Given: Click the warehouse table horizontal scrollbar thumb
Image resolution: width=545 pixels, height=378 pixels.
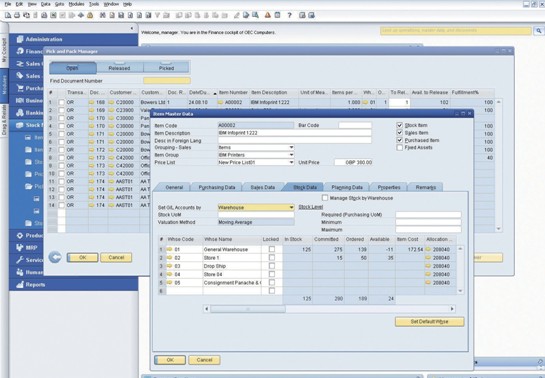Looking at the screenshot, I should click(247, 309).
